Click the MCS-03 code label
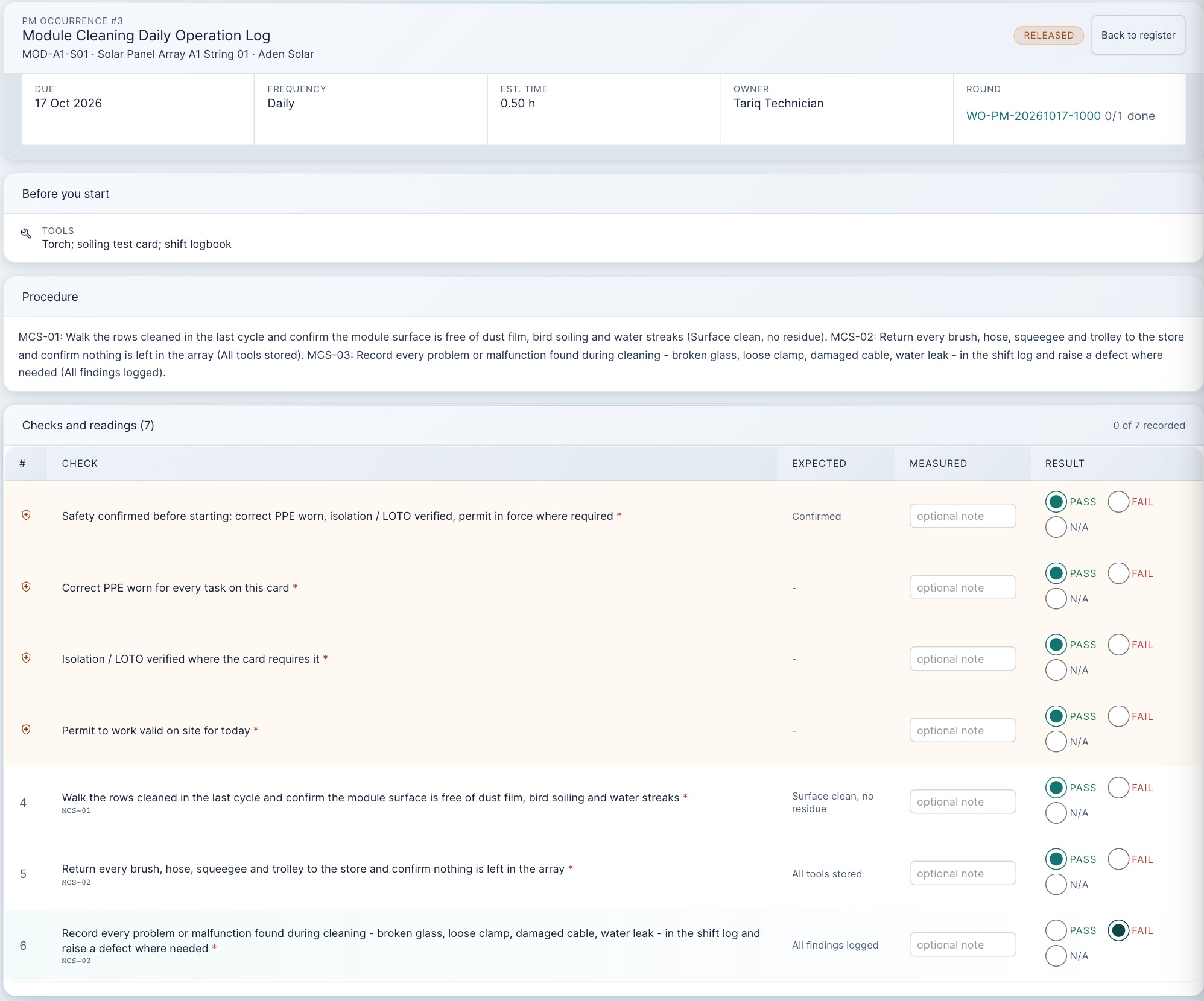1204x1001 pixels. click(x=76, y=961)
